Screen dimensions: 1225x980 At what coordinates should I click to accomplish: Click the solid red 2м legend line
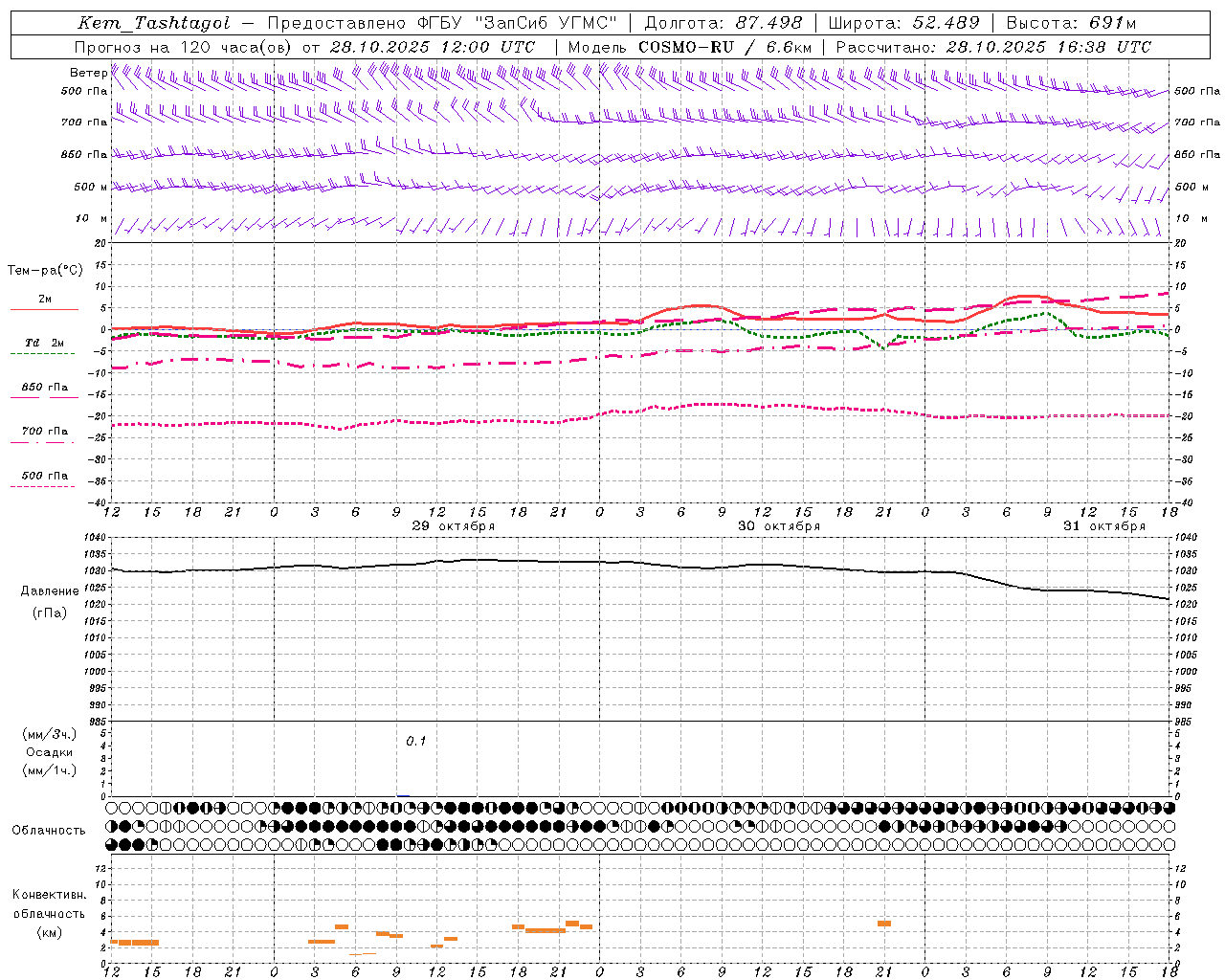(44, 309)
